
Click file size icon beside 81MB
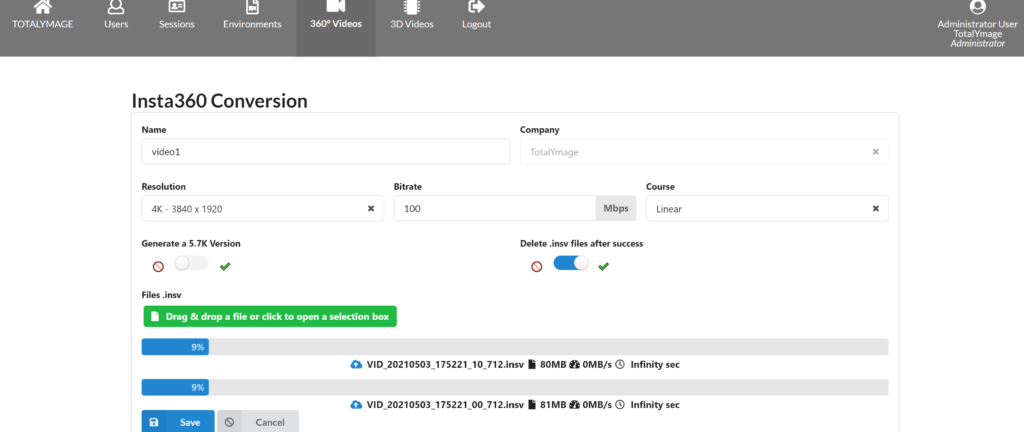pyautogui.click(x=532, y=405)
